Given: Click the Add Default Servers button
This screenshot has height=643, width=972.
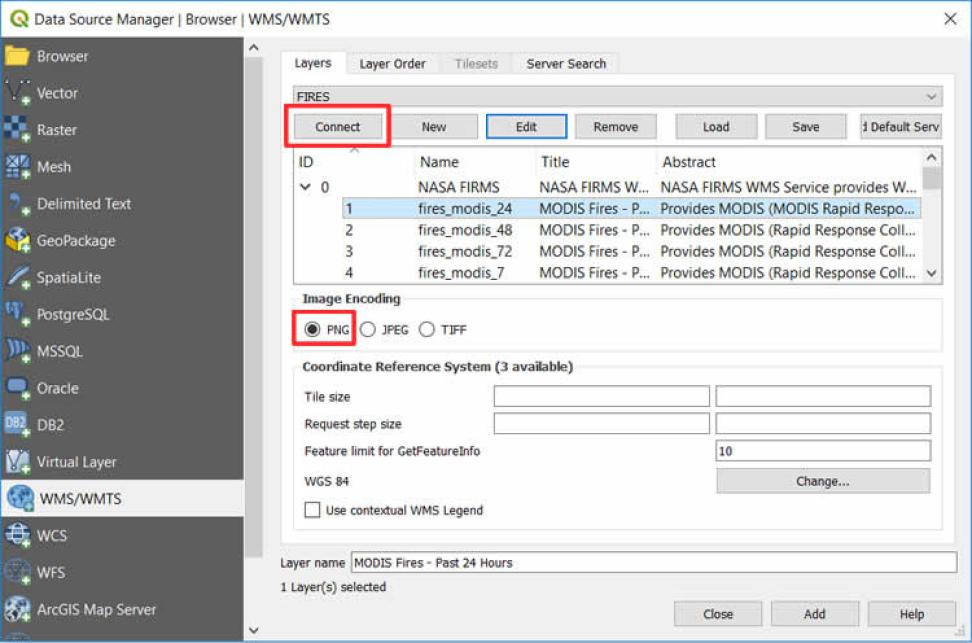Looking at the screenshot, I should [901, 126].
